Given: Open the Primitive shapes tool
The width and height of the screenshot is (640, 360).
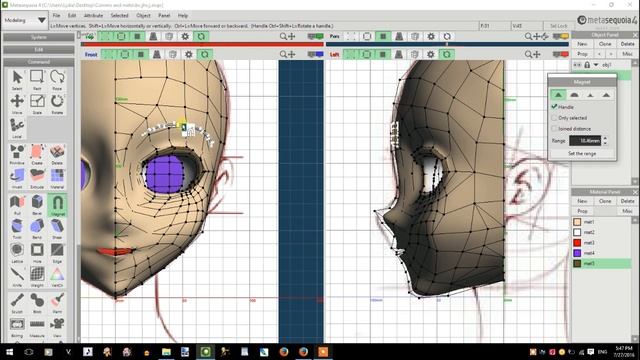Looking at the screenshot, I should (x=17, y=154).
